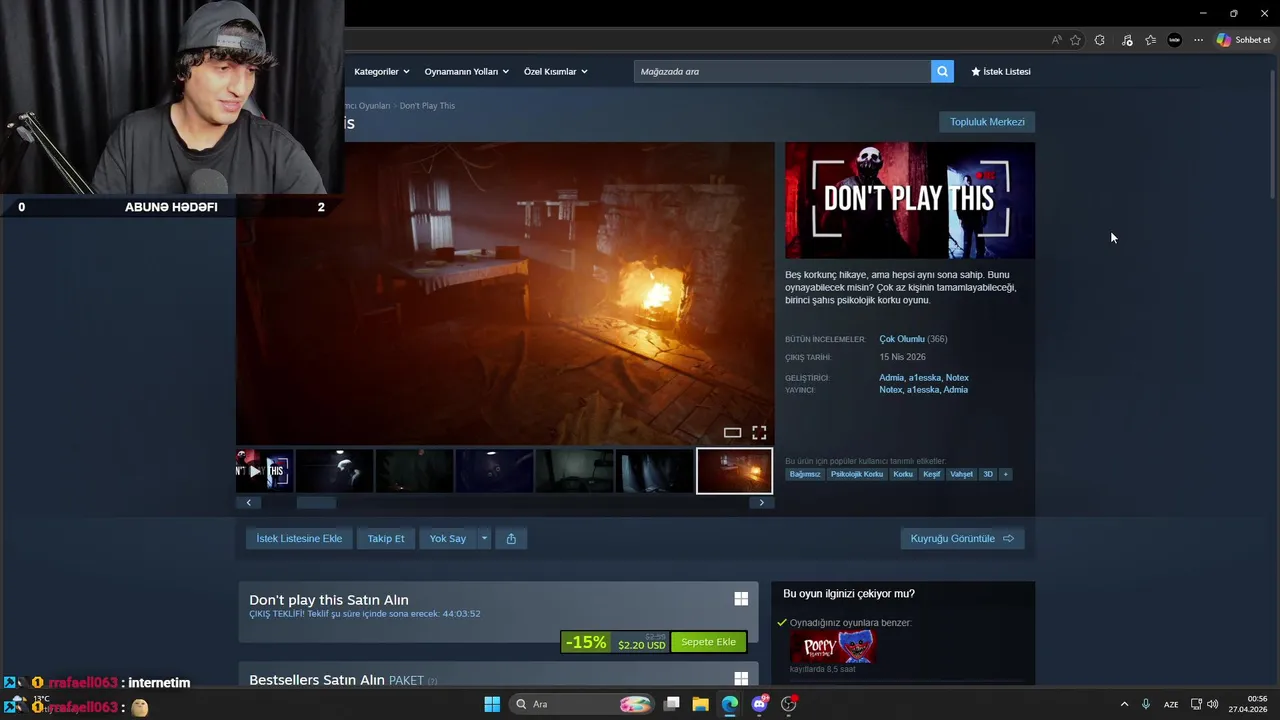Click the Windows icon in Bestsellers package row
Viewport: 1280px width, 720px height.
pyautogui.click(x=741, y=678)
